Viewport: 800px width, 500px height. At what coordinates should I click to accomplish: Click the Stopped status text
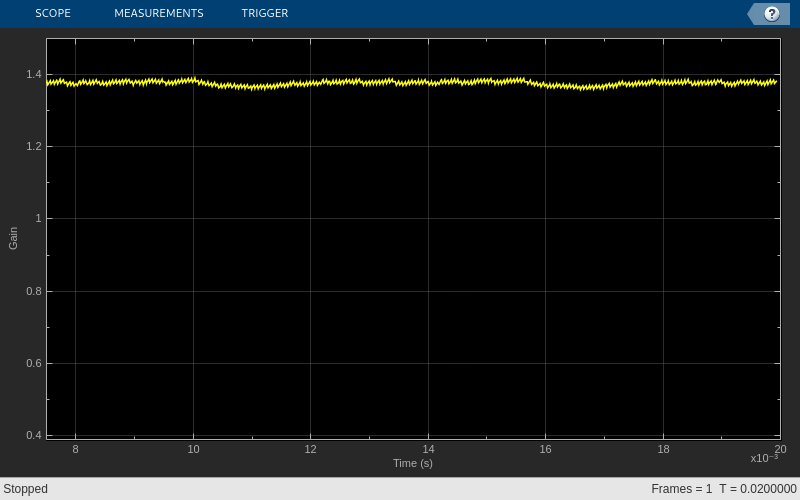click(26, 489)
